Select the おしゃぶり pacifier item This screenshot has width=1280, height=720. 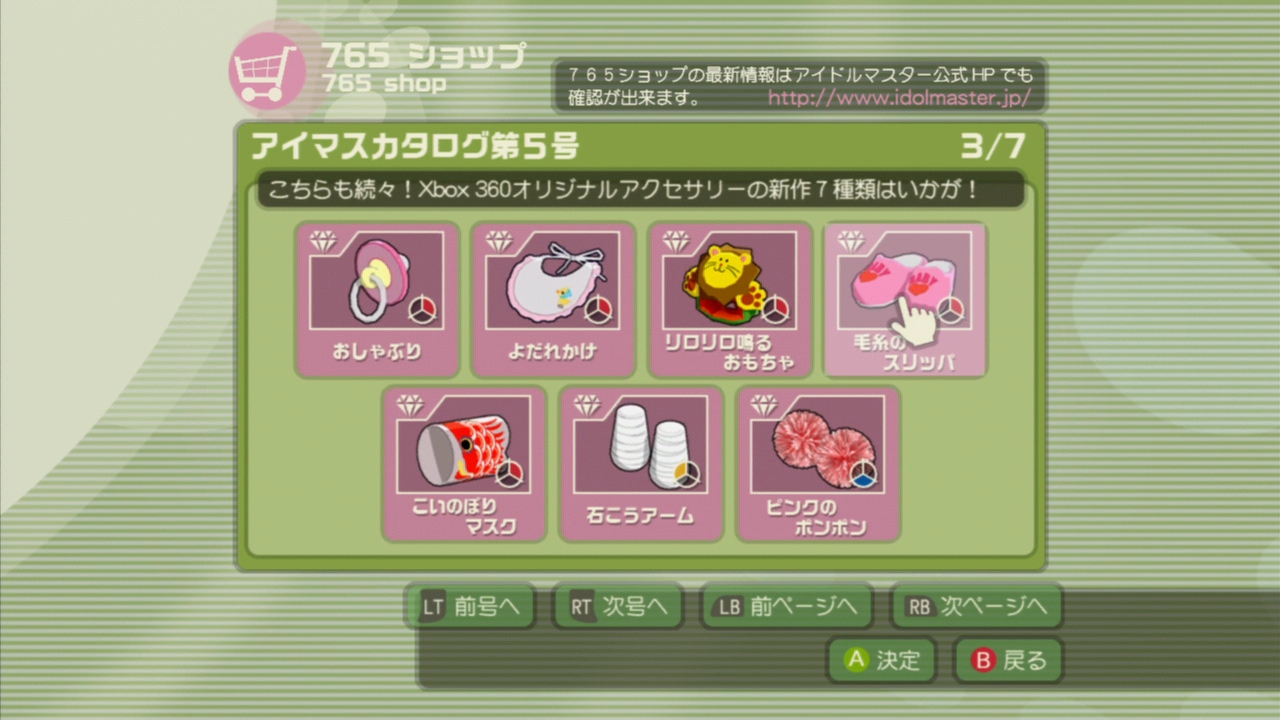pyautogui.click(x=377, y=300)
